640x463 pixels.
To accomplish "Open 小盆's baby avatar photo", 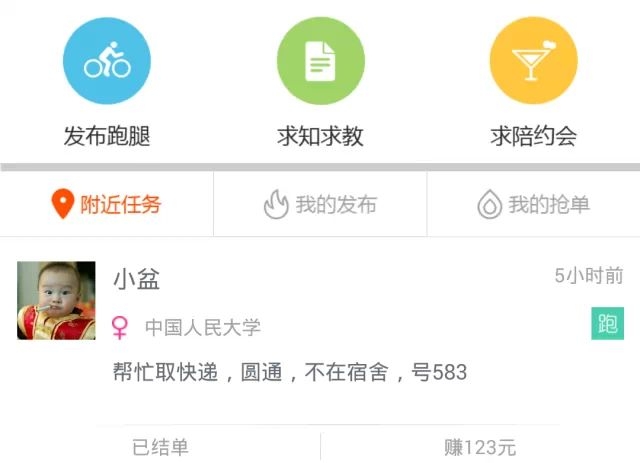I will 56,301.
